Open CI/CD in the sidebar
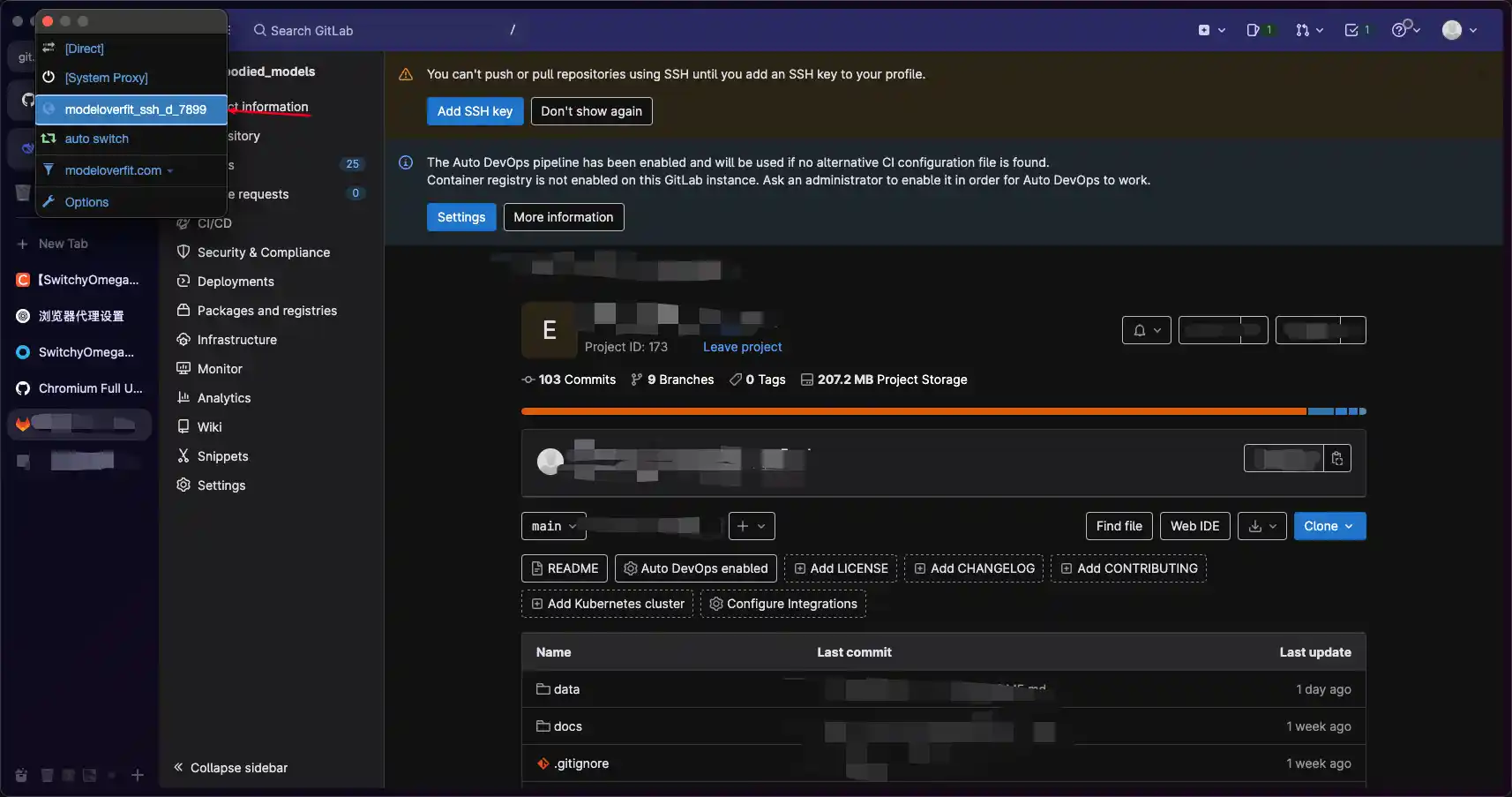The height and width of the screenshot is (797, 1512). click(x=214, y=223)
